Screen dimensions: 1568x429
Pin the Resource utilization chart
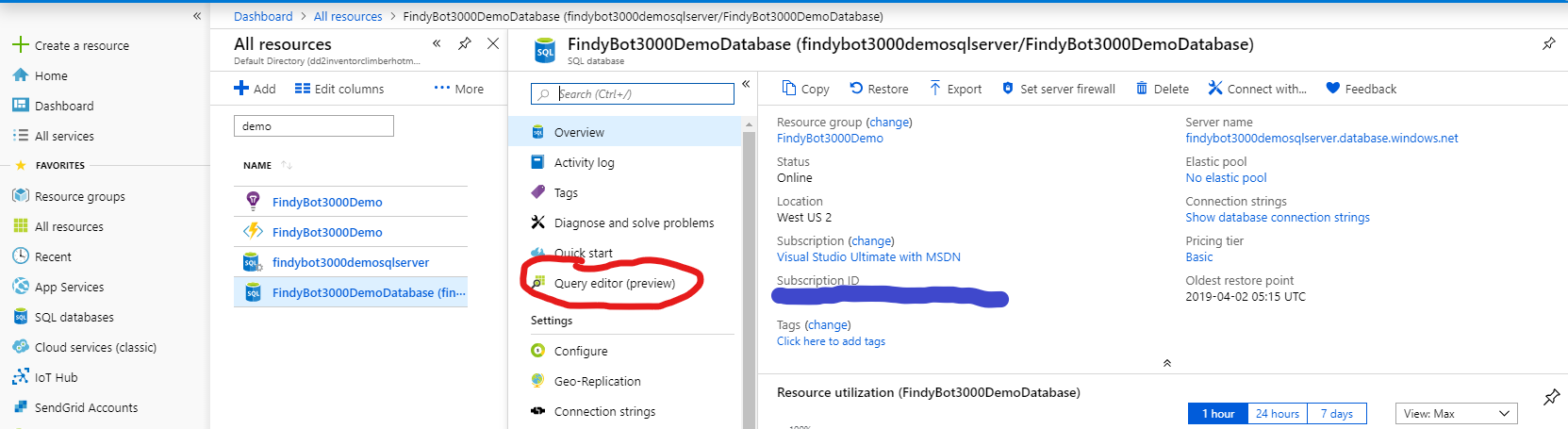coord(1551,398)
